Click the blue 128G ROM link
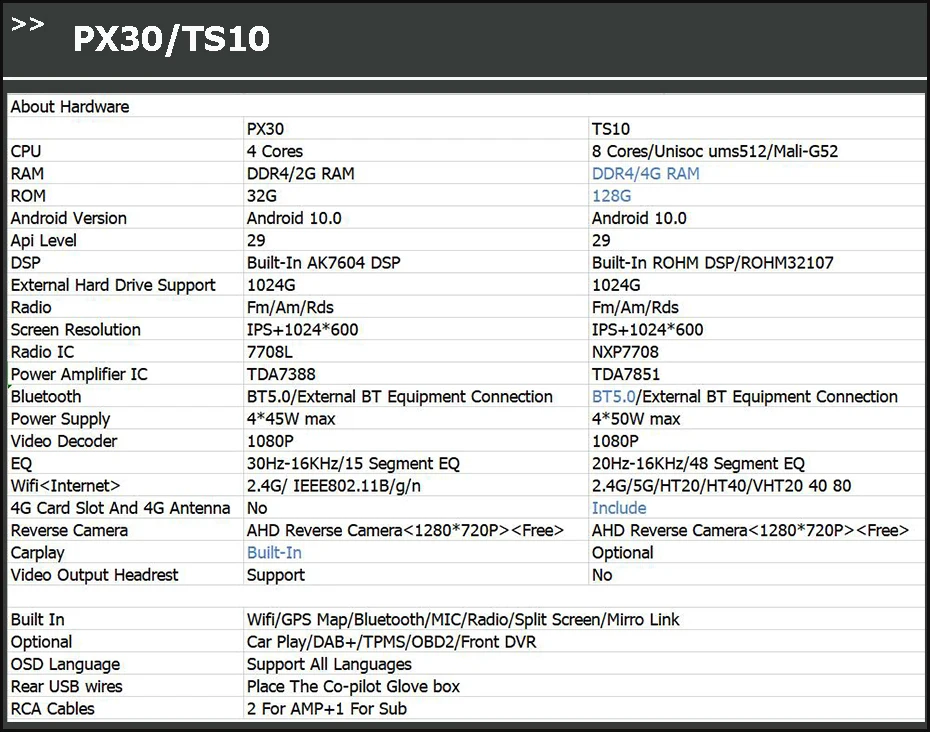The image size is (930, 732). pyautogui.click(x=611, y=196)
